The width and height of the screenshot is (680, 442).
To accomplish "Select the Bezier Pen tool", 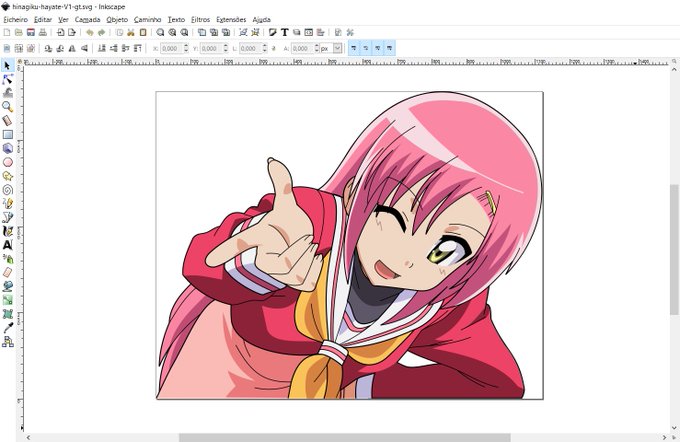I will point(7,217).
